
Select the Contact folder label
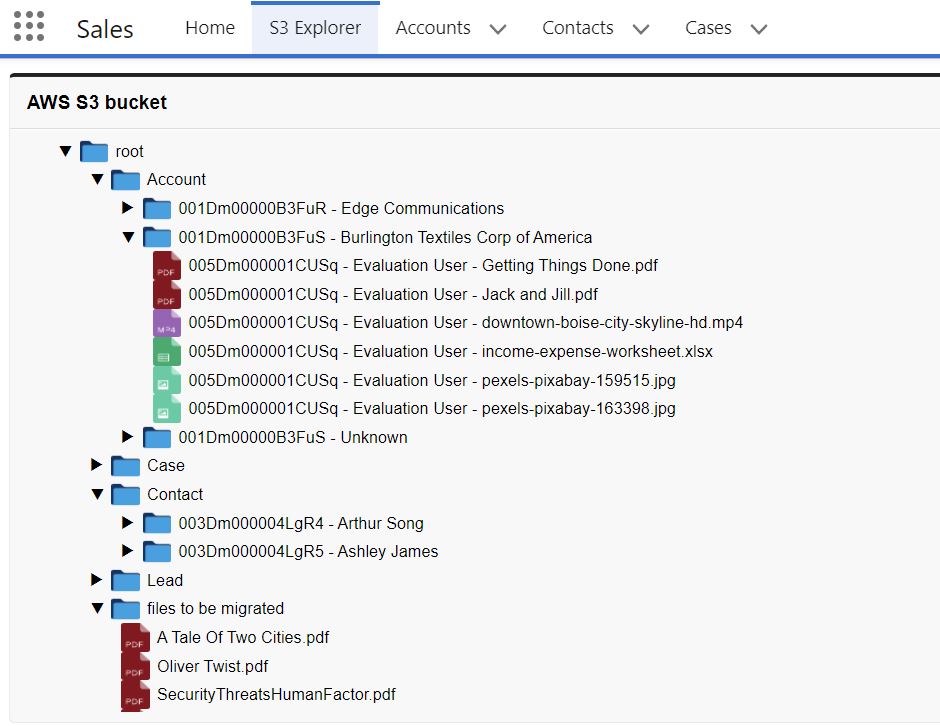175,494
